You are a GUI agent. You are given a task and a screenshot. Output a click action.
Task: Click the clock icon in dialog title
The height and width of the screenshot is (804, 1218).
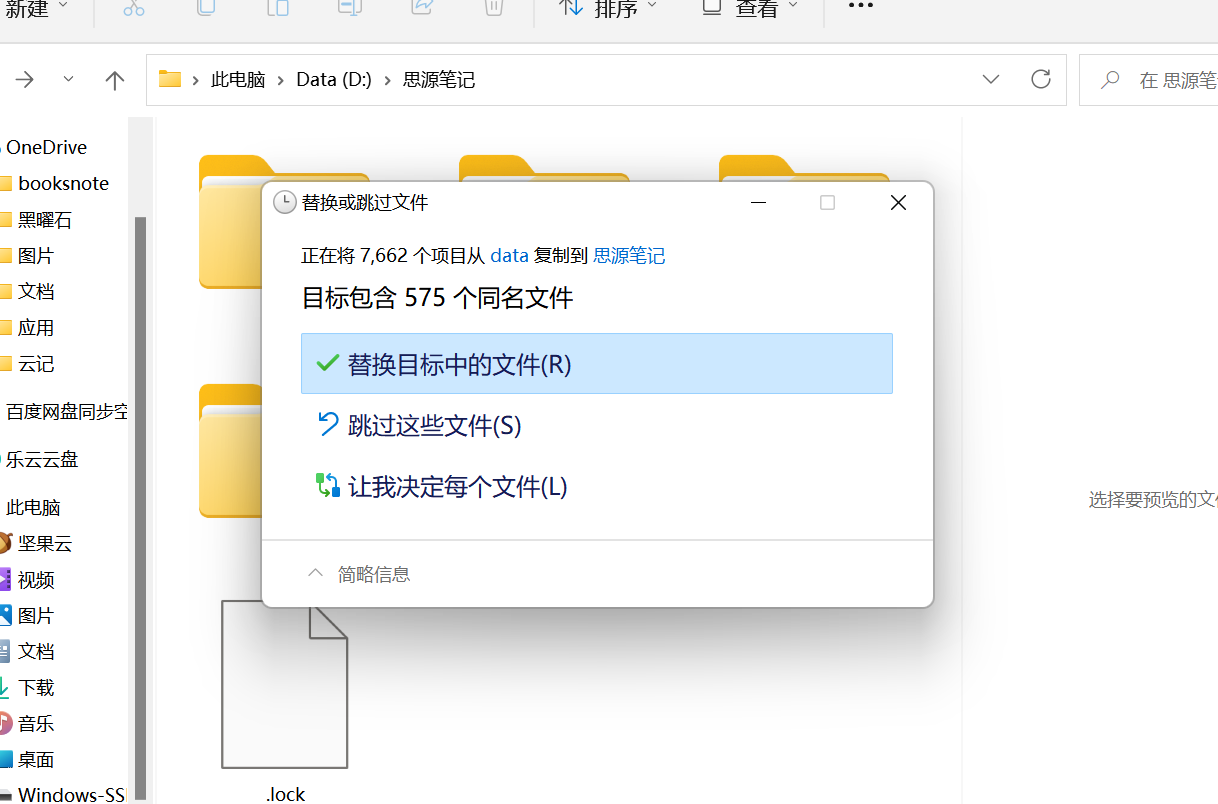click(285, 203)
